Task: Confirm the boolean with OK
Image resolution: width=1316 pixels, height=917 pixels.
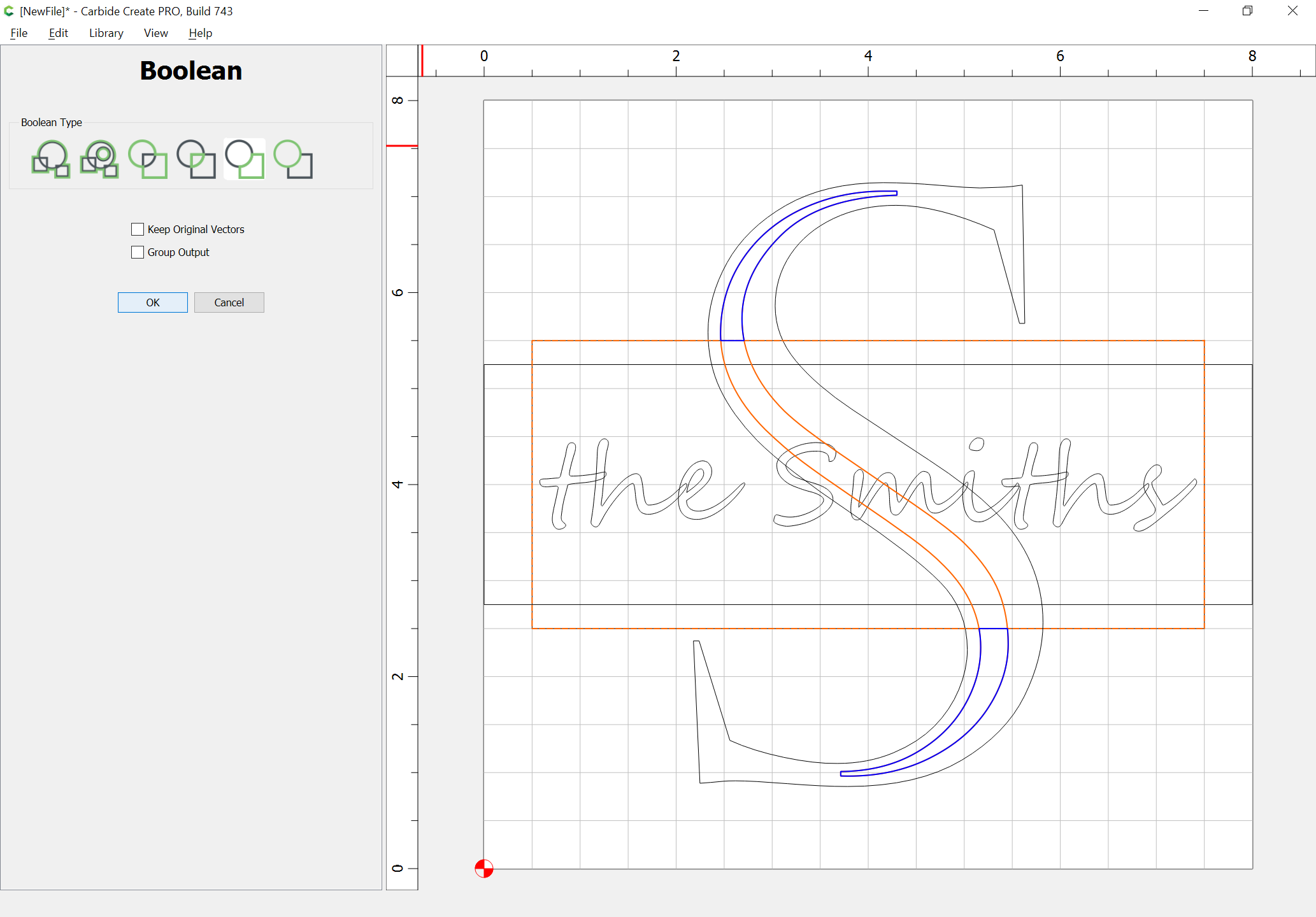Action: (x=153, y=302)
